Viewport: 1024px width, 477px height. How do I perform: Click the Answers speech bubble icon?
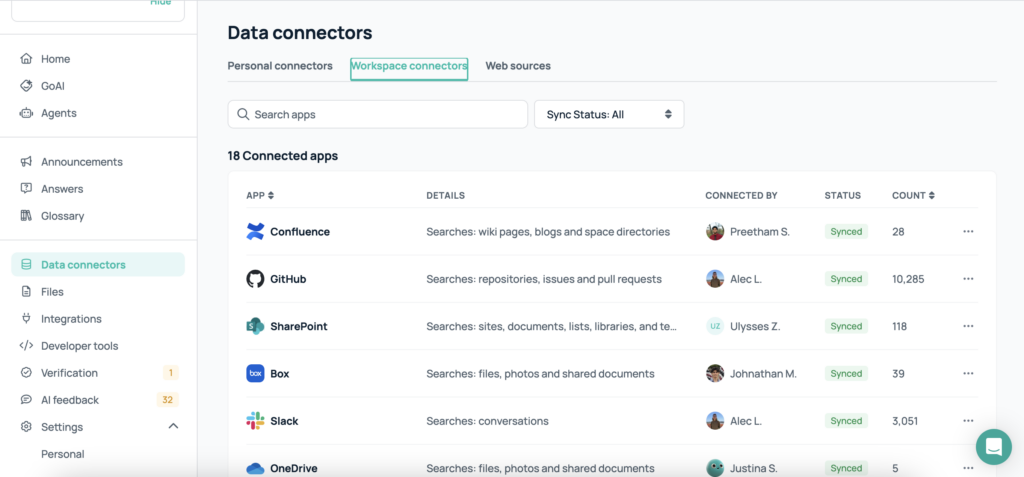[26, 189]
